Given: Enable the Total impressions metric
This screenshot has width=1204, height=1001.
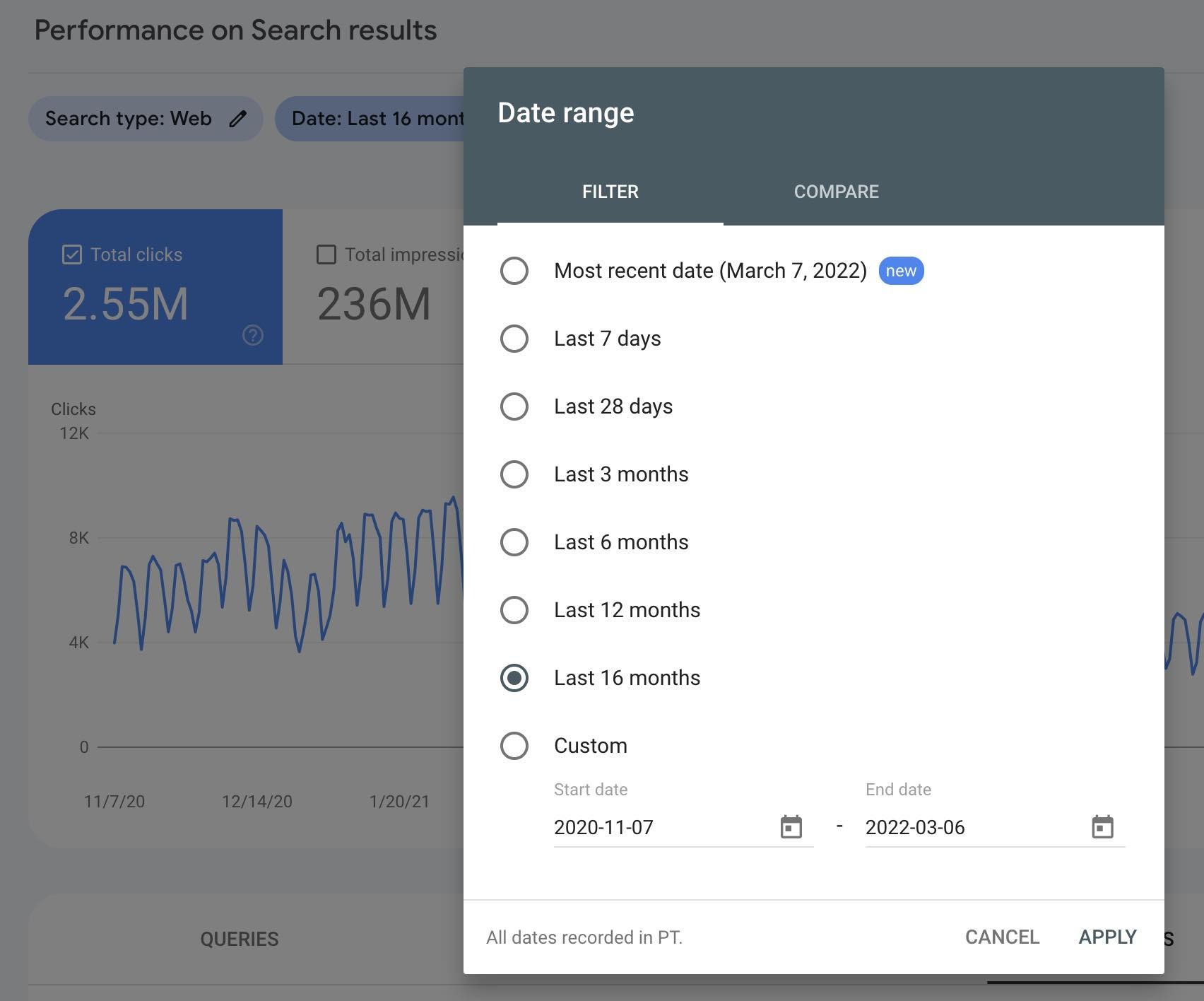Looking at the screenshot, I should tap(326, 254).
